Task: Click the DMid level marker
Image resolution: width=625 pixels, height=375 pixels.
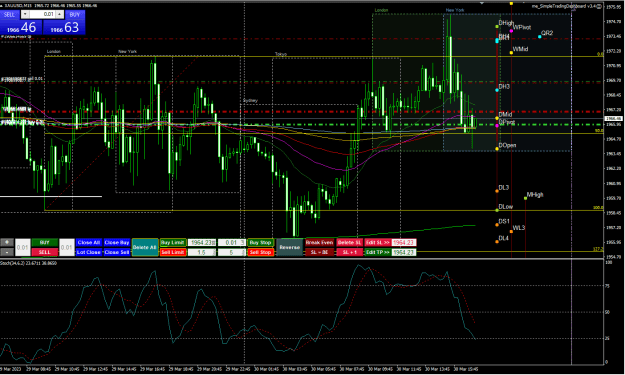Action: pos(497,118)
